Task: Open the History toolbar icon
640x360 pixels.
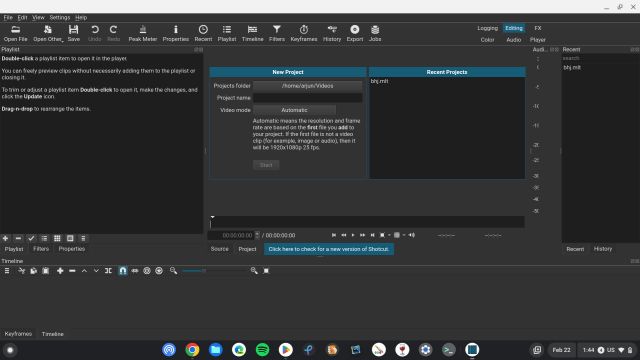Action: (332, 33)
